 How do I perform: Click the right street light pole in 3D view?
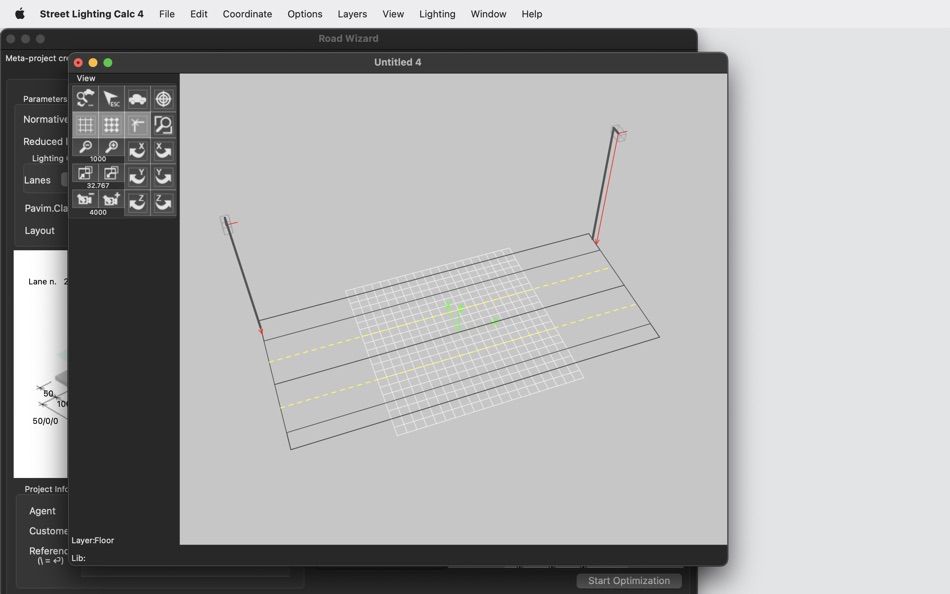(x=603, y=183)
